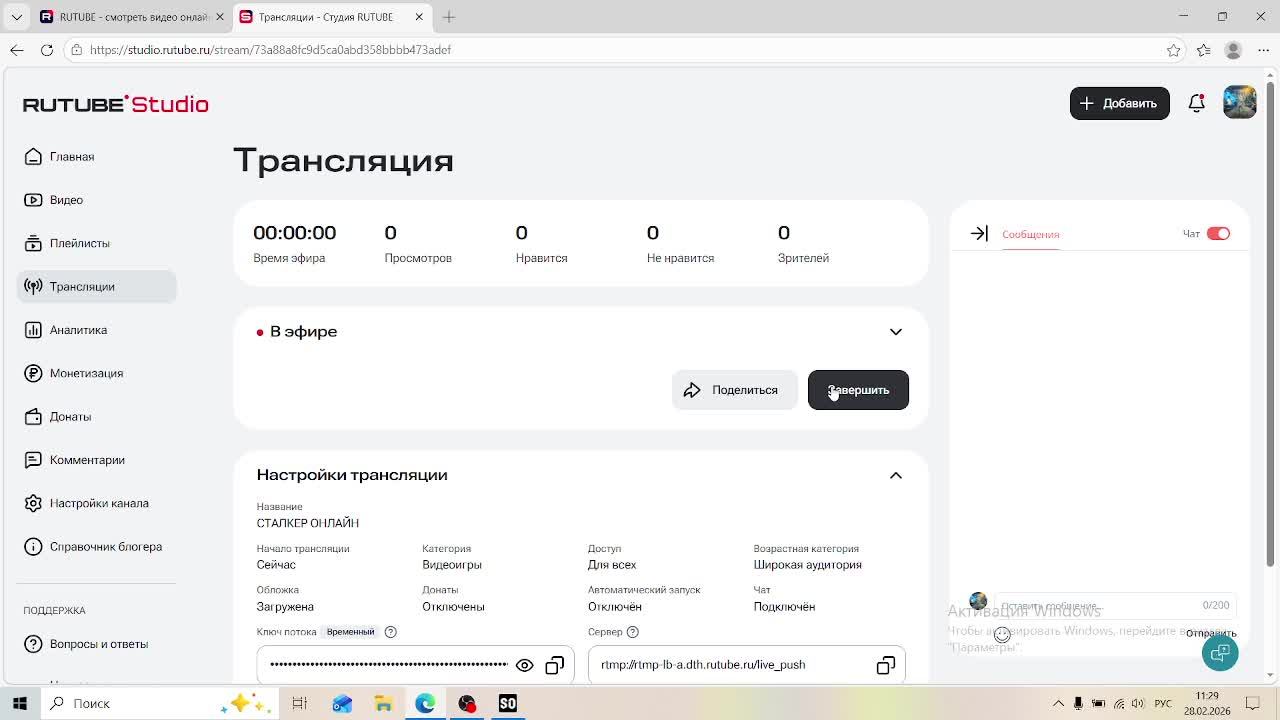Copy the rtmp server URL

click(x=885, y=665)
